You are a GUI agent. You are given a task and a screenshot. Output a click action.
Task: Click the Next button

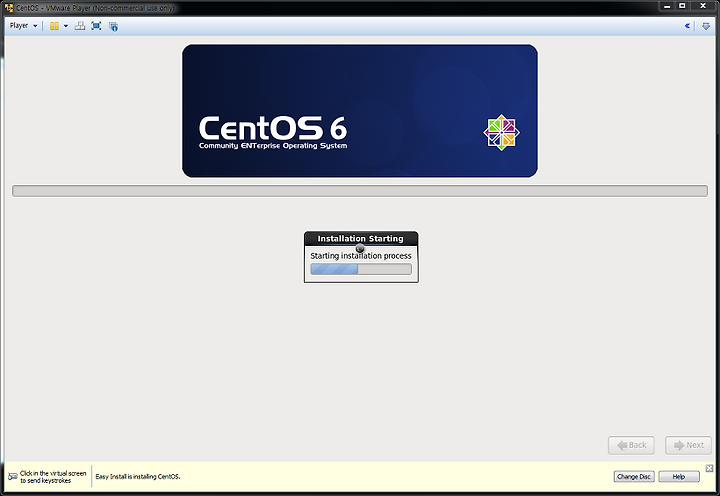coord(688,445)
